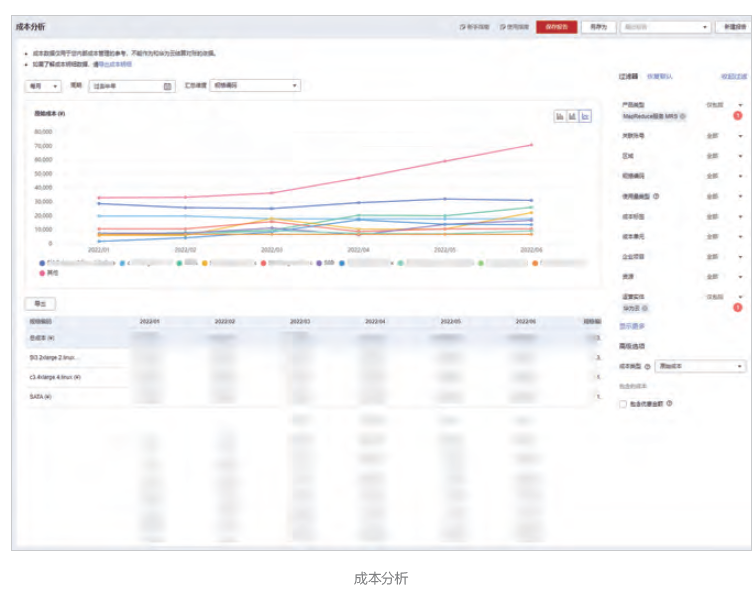Click the 使用指南 link
This screenshot has height=600, width=756.
514,27
